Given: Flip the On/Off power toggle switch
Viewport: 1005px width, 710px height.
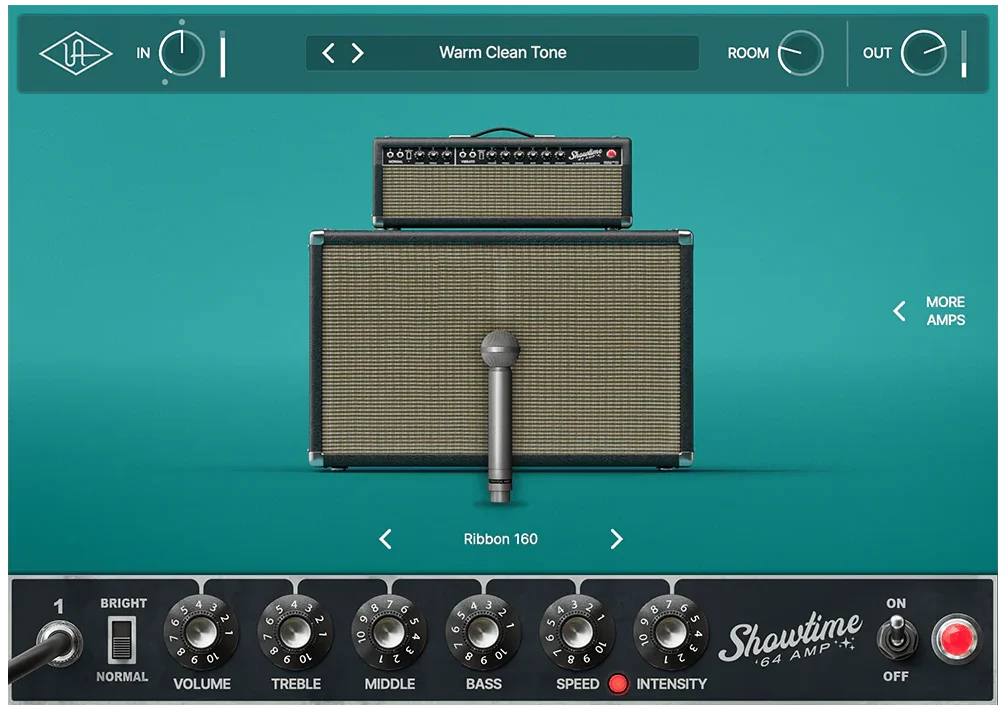Looking at the screenshot, I should (x=897, y=637).
